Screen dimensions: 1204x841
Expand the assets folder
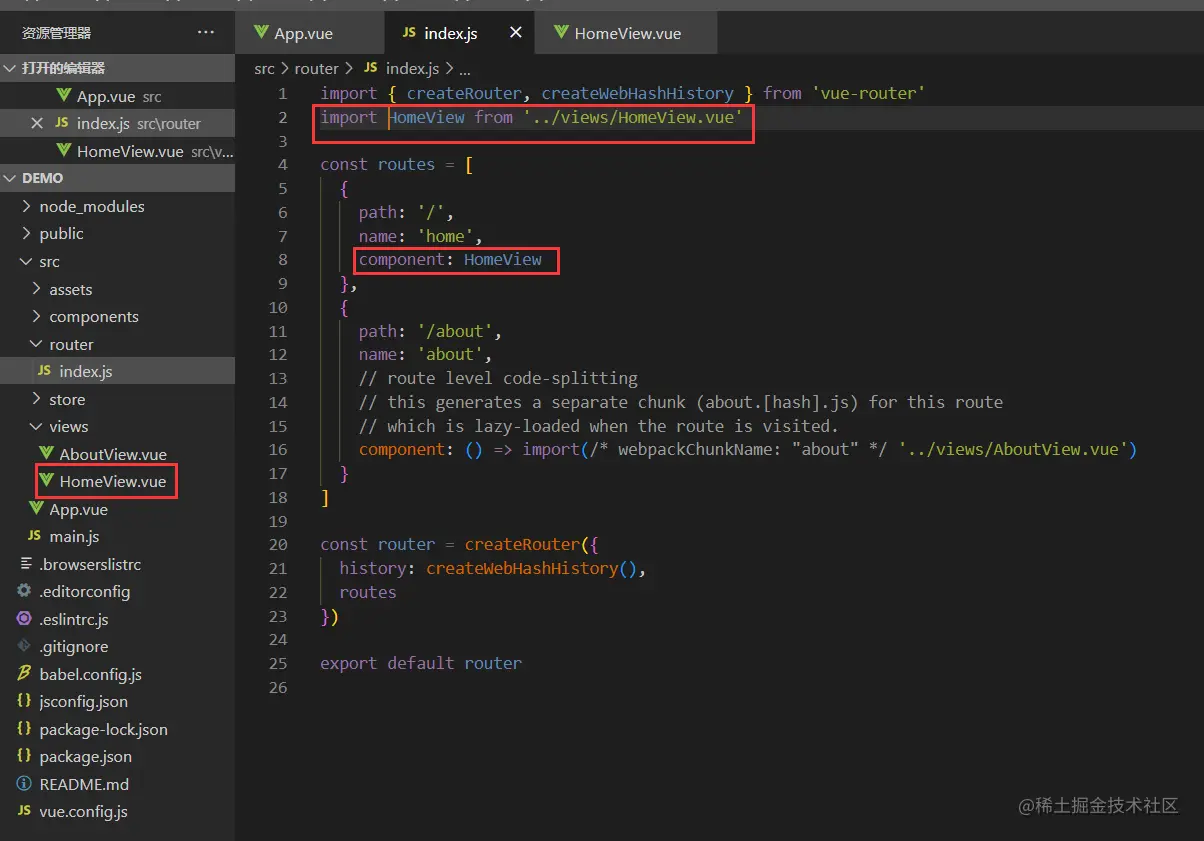pos(36,289)
